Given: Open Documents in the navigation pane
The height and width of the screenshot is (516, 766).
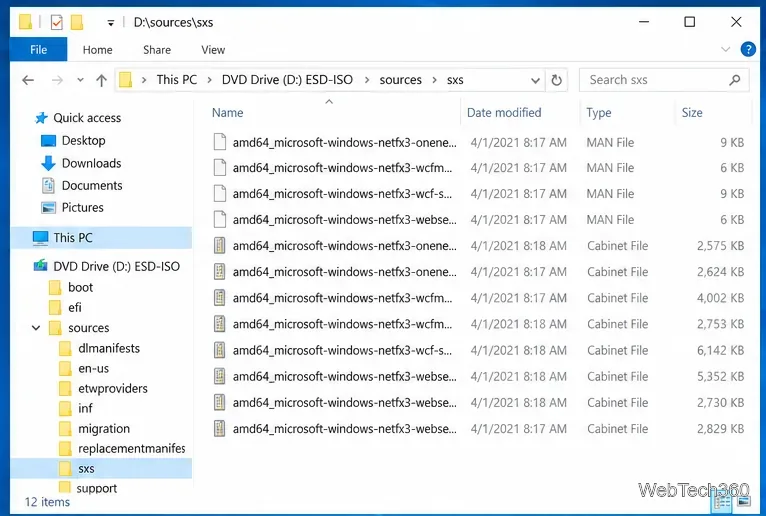Looking at the screenshot, I should pos(82,186).
